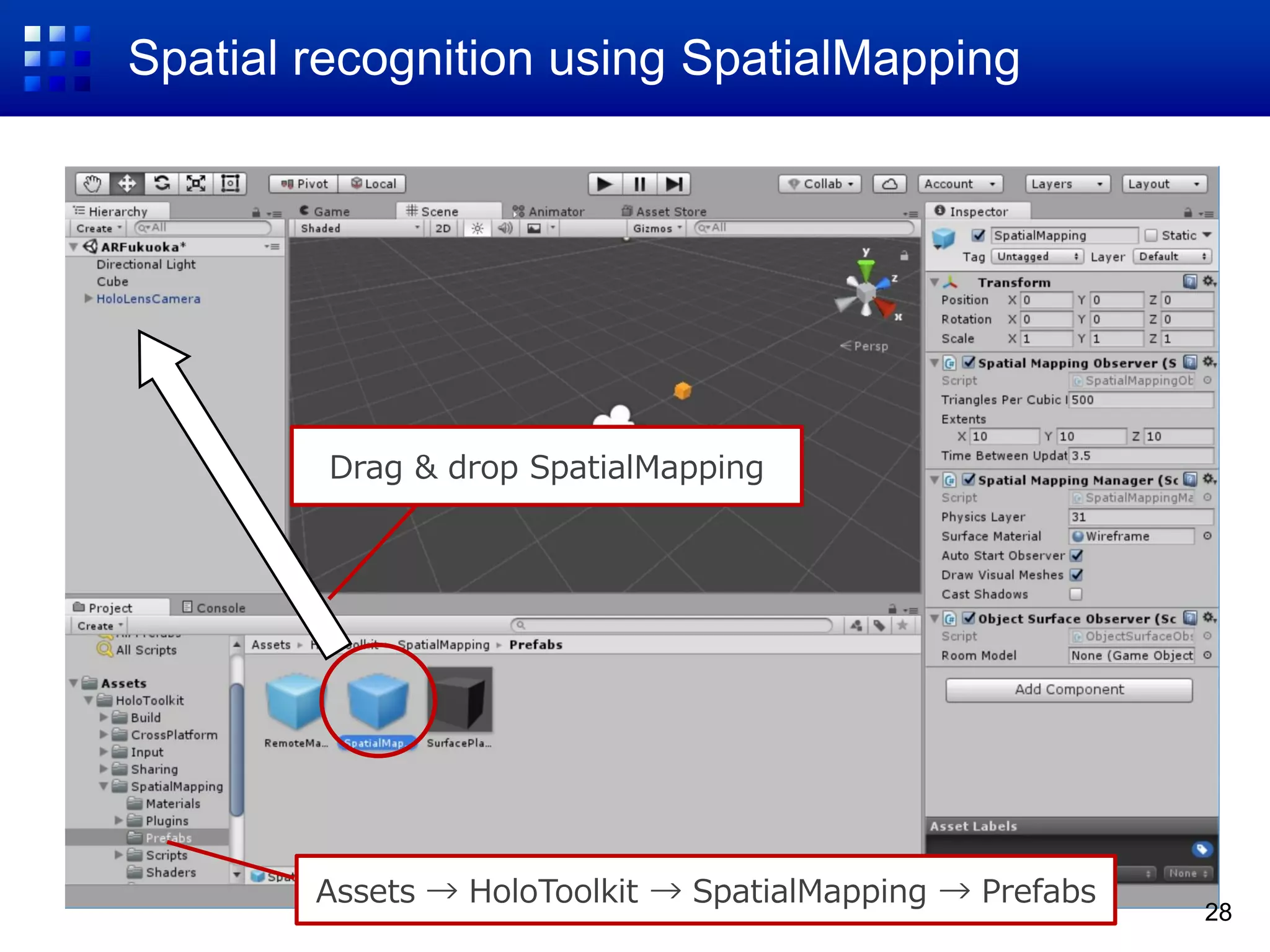This screenshot has height=952, width=1270.
Task: Click the Triangles Per Cubic field 500
Action: point(1140,400)
